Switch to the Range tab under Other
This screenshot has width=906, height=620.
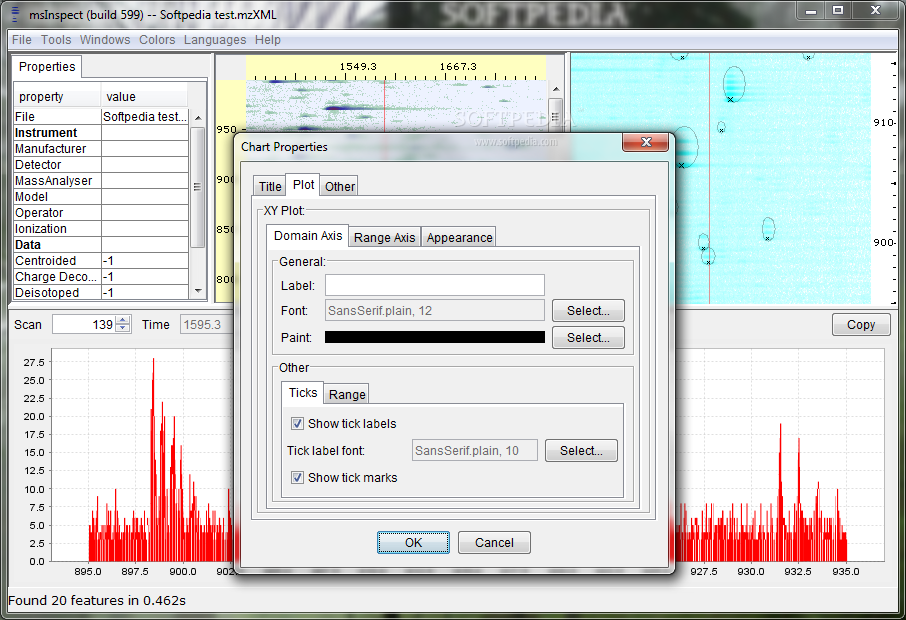click(347, 395)
